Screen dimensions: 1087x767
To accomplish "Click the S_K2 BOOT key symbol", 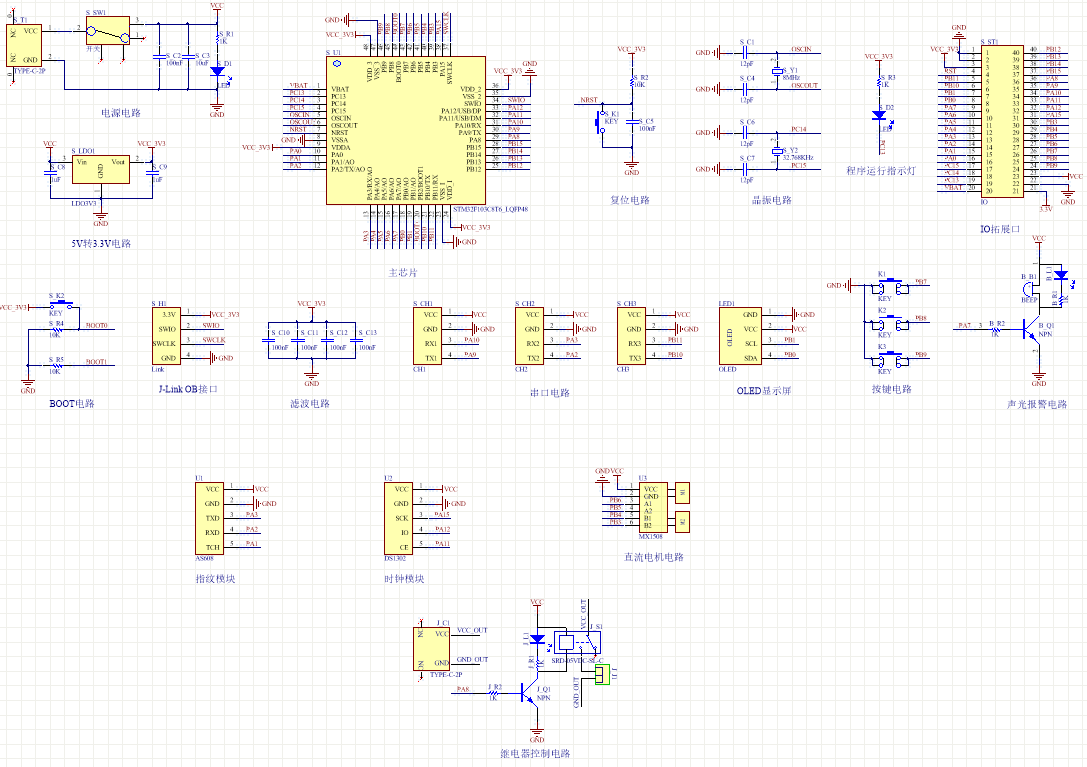I will pyautogui.click(x=61, y=304).
